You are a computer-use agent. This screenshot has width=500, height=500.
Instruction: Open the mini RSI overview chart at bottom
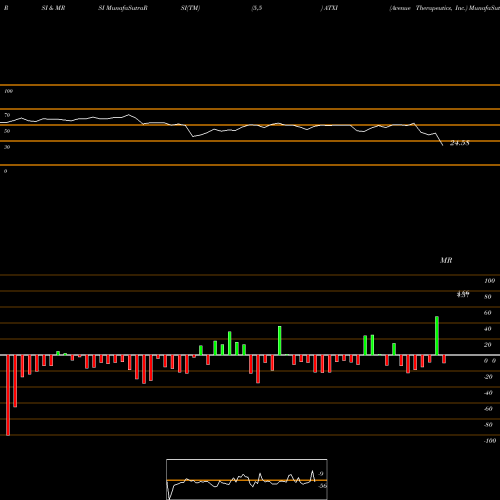(247, 479)
